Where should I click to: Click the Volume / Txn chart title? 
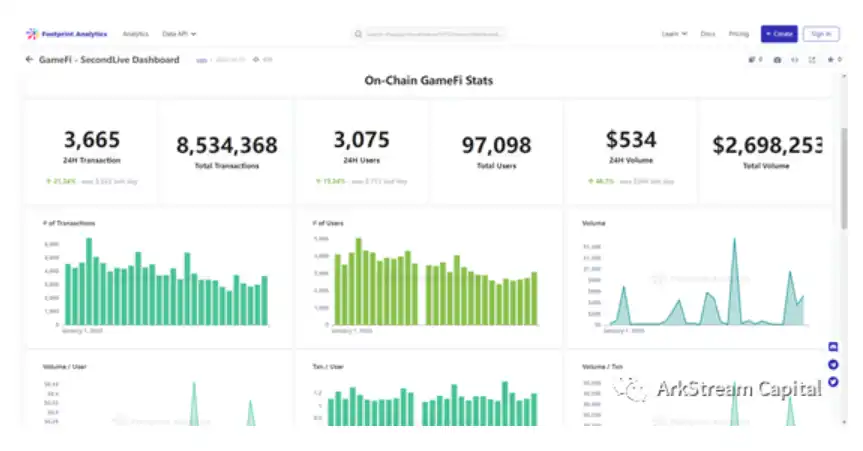click(x=603, y=366)
